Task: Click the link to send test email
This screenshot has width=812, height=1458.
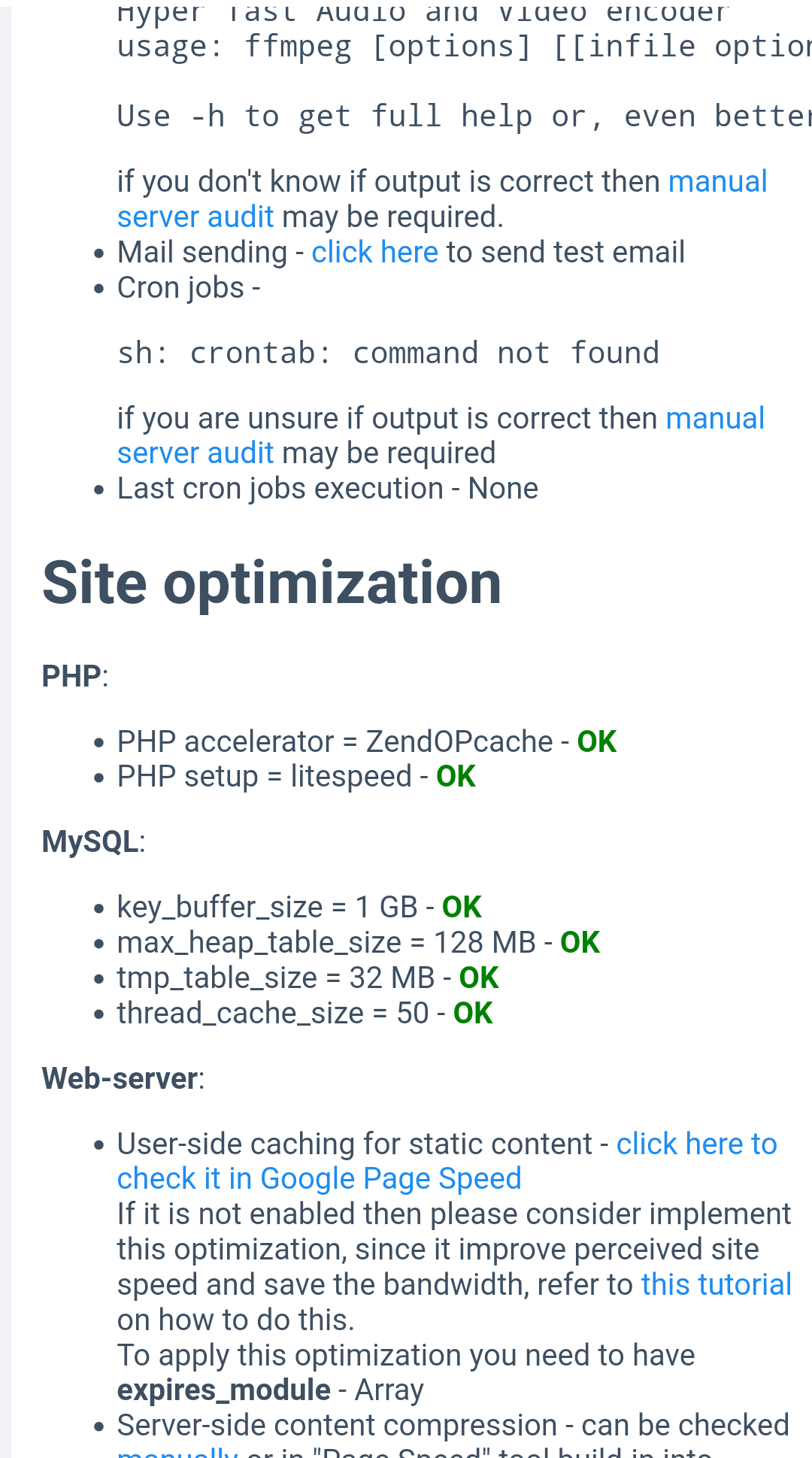Action: (x=374, y=253)
